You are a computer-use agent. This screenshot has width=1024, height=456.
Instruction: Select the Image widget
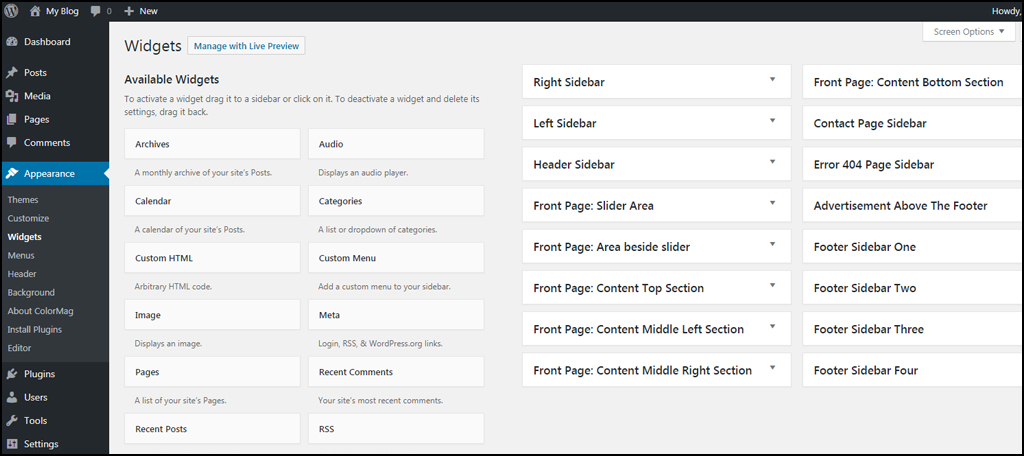click(212, 314)
